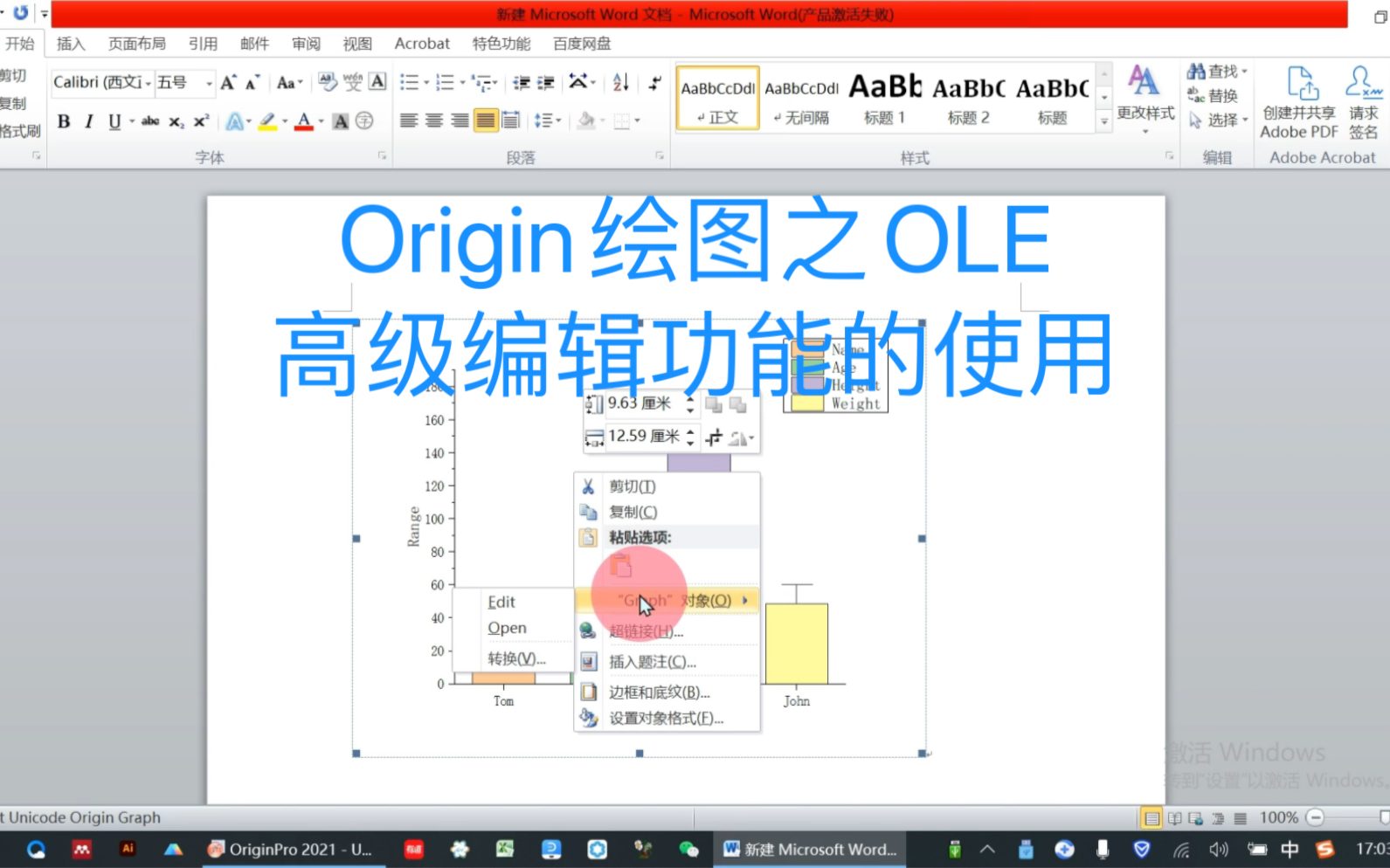Click show paragraph marks icon
Viewport: 1390px width, 868px height.
pos(655,83)
